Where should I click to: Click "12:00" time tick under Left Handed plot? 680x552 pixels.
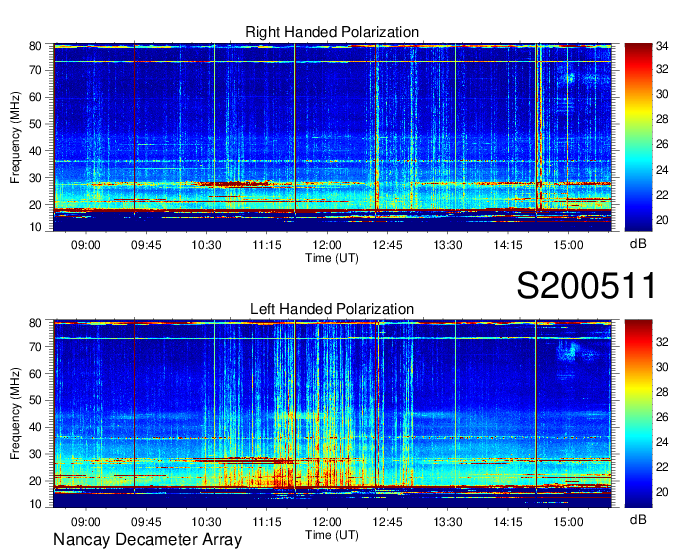pyautogui.click(x=327, y=522)
